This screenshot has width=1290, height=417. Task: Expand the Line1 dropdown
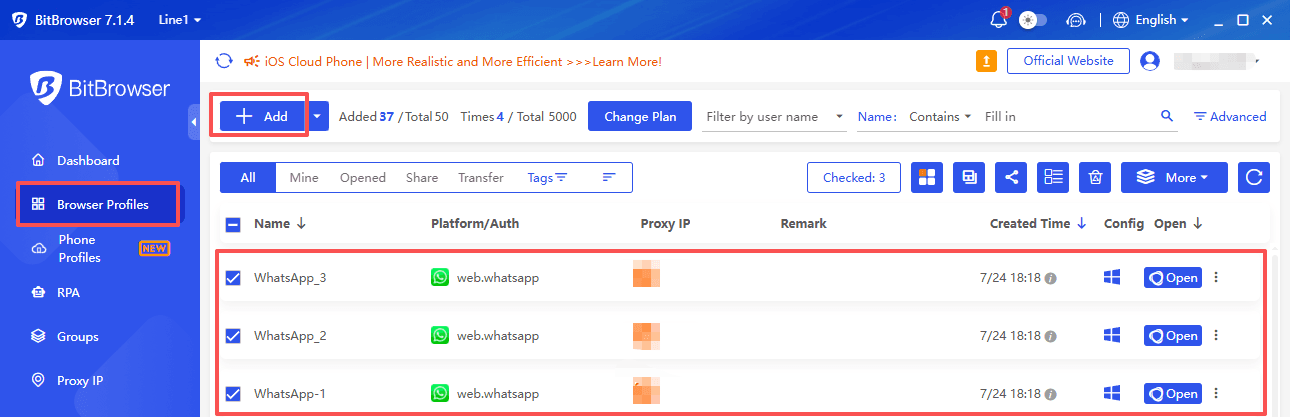click(179, 19)
